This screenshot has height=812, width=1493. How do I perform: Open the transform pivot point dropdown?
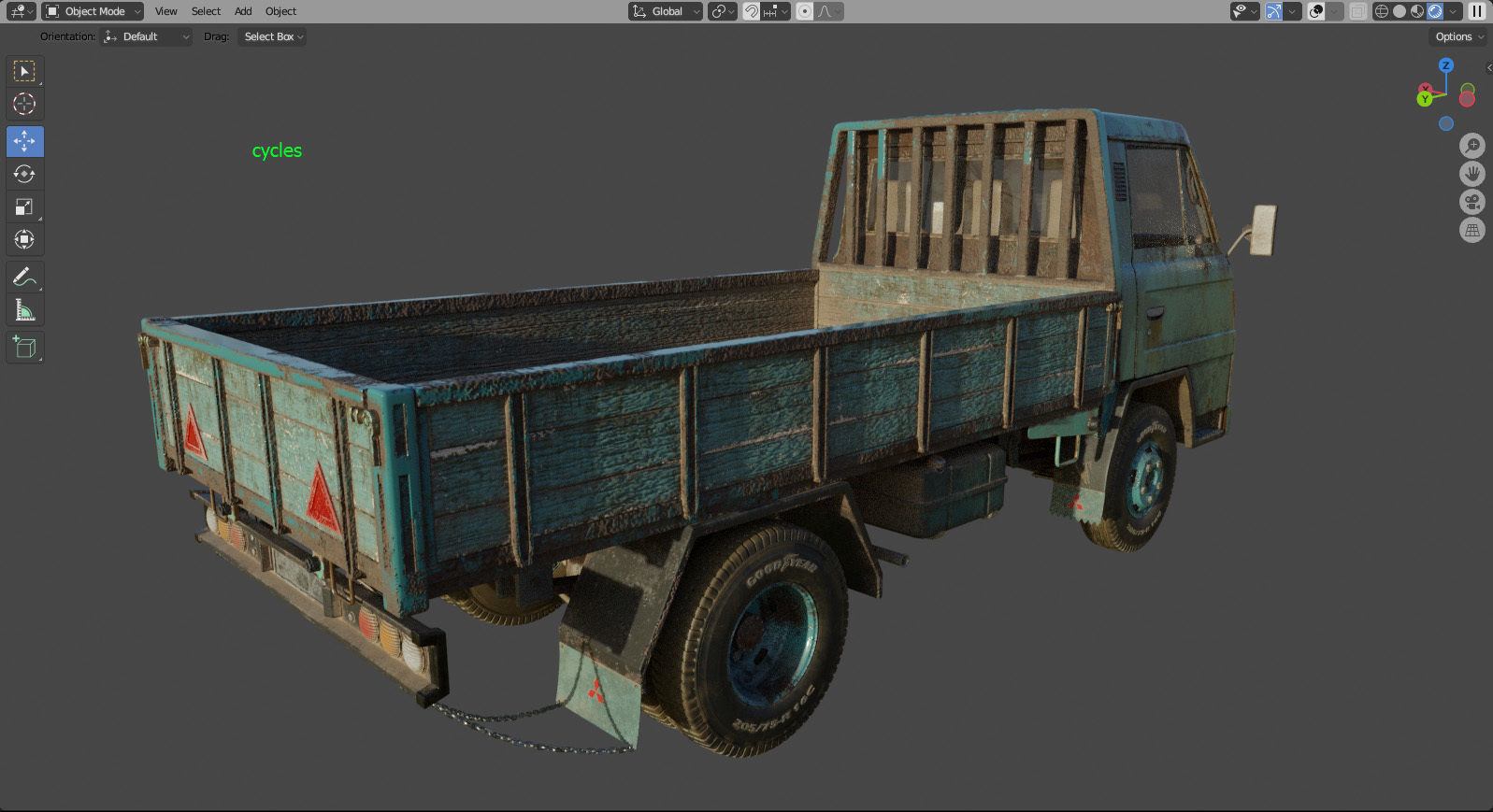(x=722, y=11)
